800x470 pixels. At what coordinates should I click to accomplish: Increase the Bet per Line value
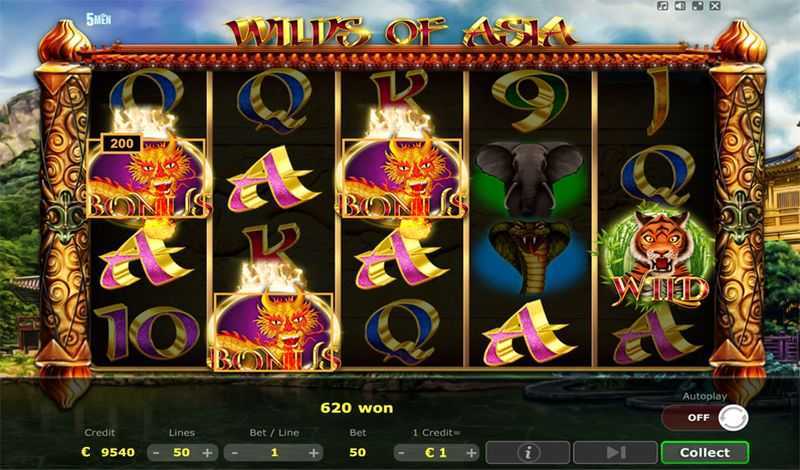(x=313, y=453)
